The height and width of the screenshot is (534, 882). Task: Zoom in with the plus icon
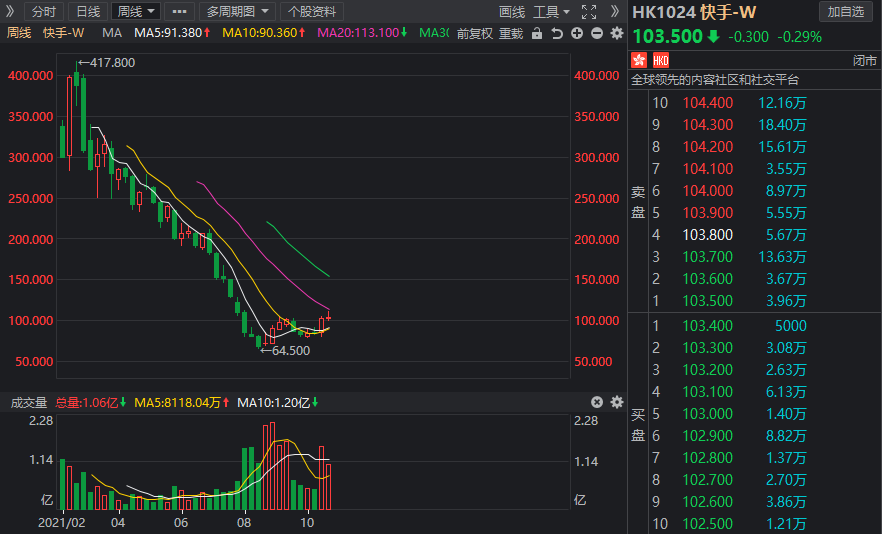577,34
